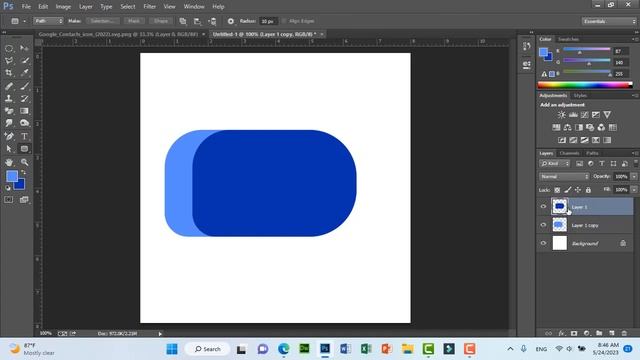Screen dimensions: 640x360
Task: Open the gear geometry options icon
Action: click(231, 21)
